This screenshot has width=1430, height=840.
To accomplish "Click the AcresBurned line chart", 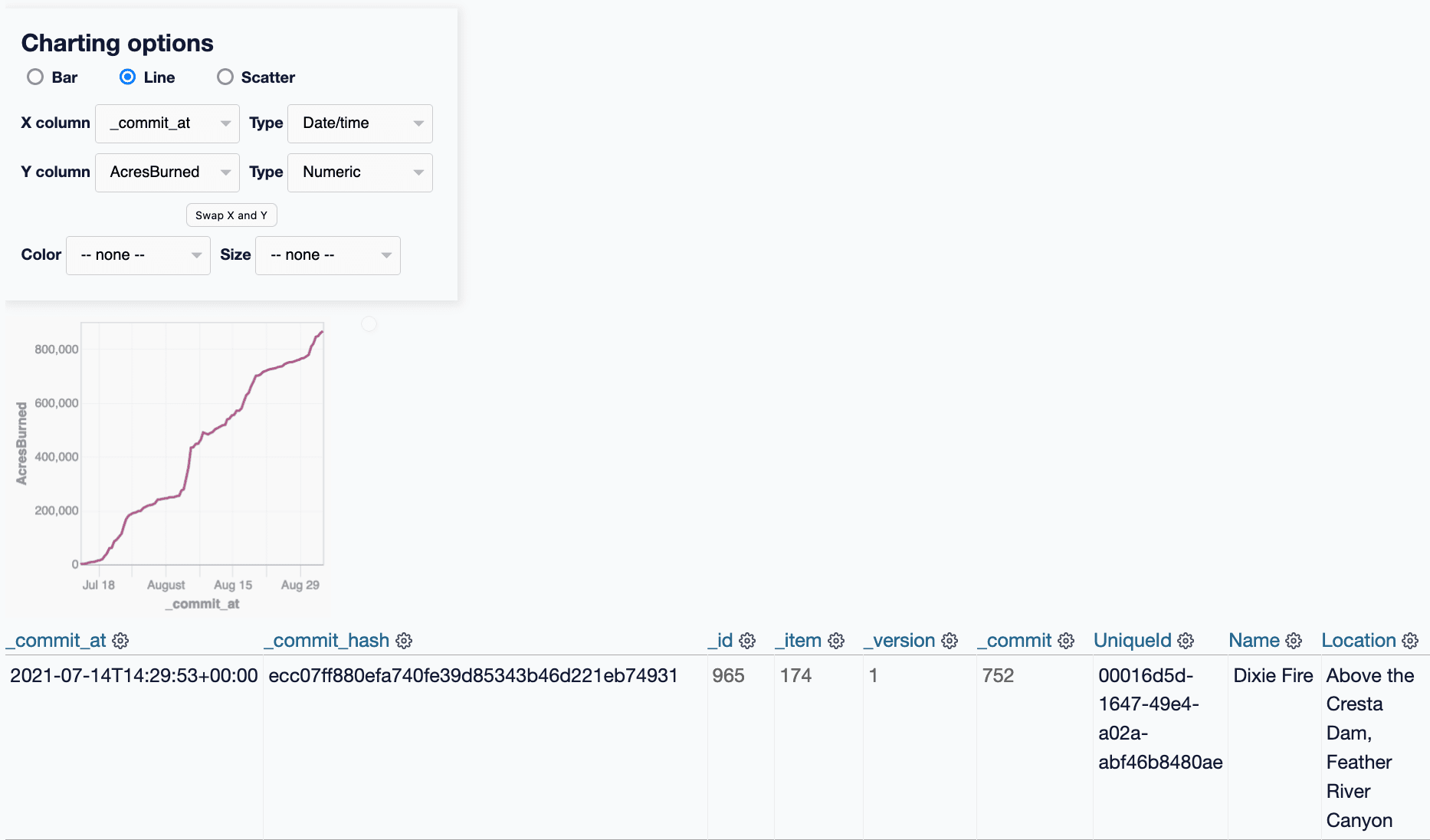I will [x=202, y=444].
